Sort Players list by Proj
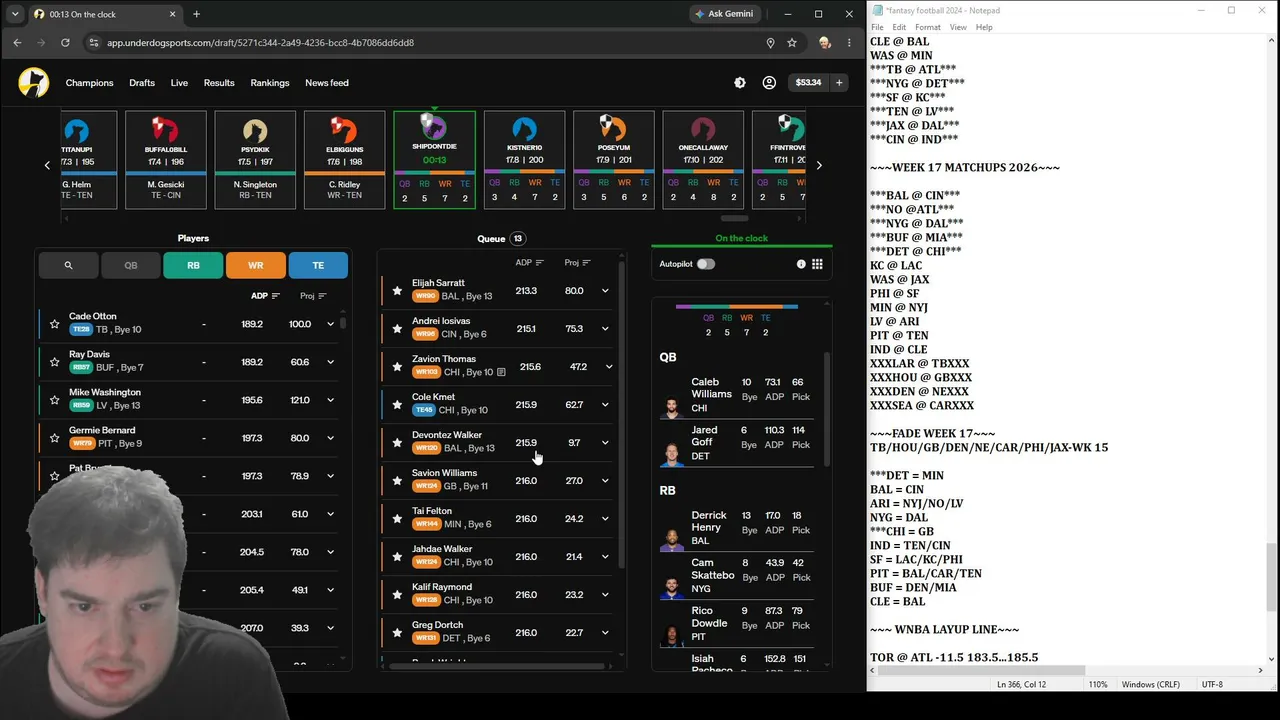This screenshot has height=720, width=1280. click(x=313, y=296)
